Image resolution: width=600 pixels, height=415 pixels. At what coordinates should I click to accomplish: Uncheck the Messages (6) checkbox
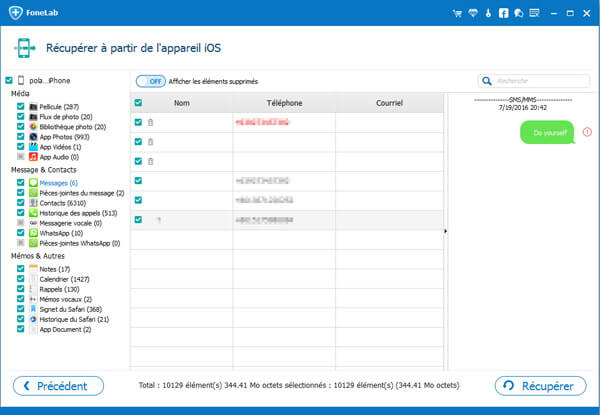tap(21, 182)
